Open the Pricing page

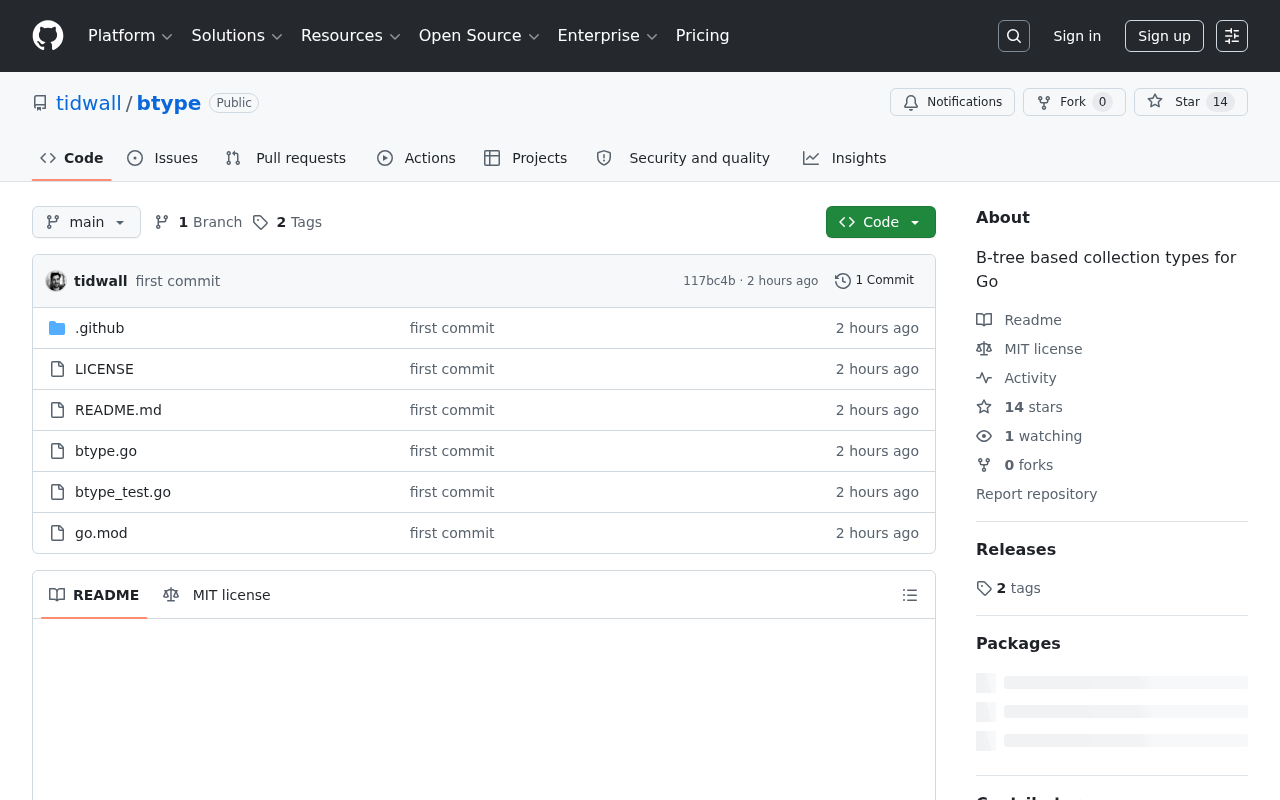[x=702, y=36]
